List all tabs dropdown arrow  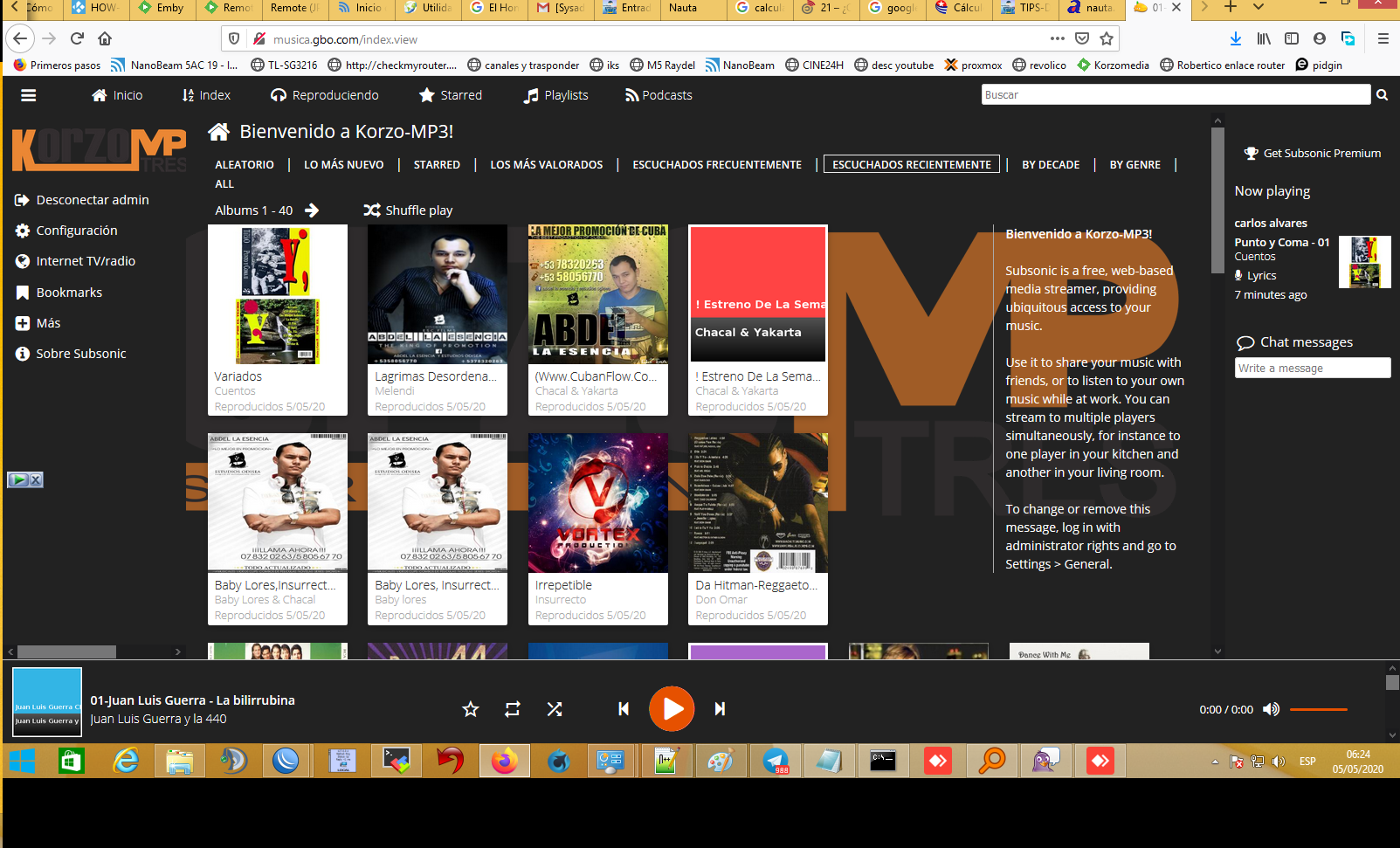(1259, 7)
